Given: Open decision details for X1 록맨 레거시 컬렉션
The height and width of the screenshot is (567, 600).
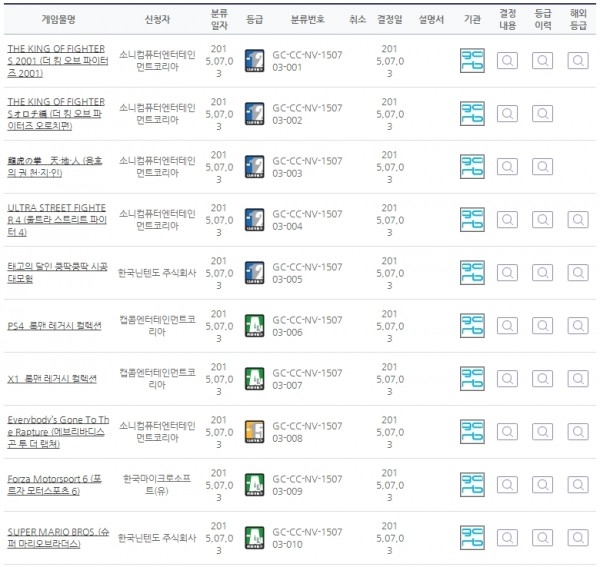Looking at the screenshot, I should 507,378.
